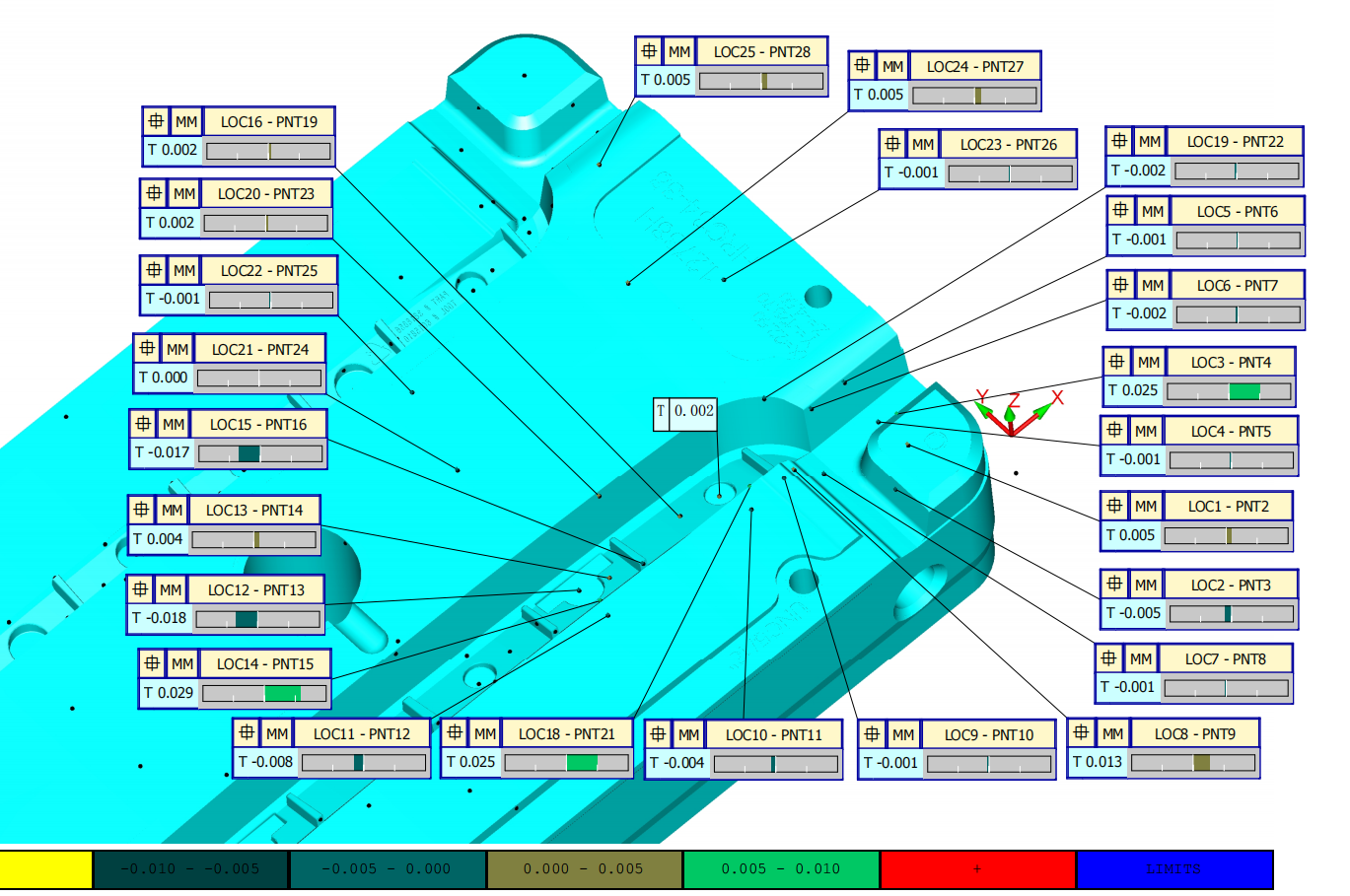Screen dimensions: 1350x896
Task: Click the position symbol of LOC16 - PNT19
Action: tap(156, 121)
